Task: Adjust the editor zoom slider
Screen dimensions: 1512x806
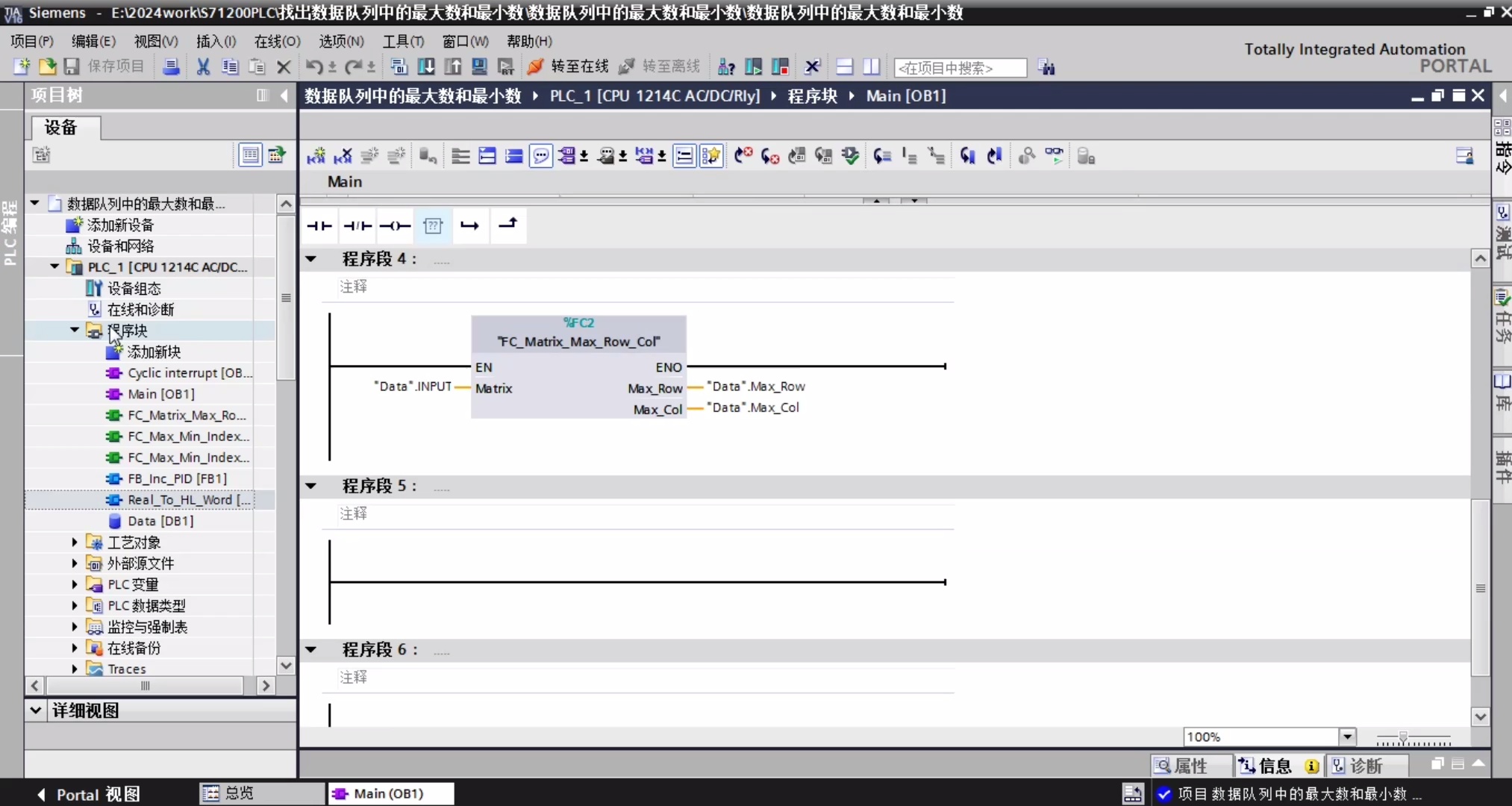Action: [x=1403, y=737]
